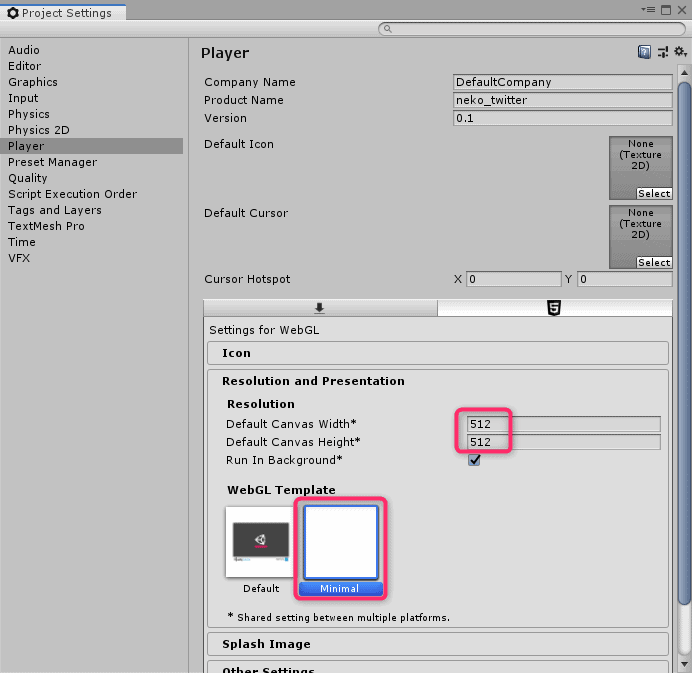The width and height of the screenshot is (692, 673).
Task: Toggle the Run In Background checkbox
Action: point(475,460)
